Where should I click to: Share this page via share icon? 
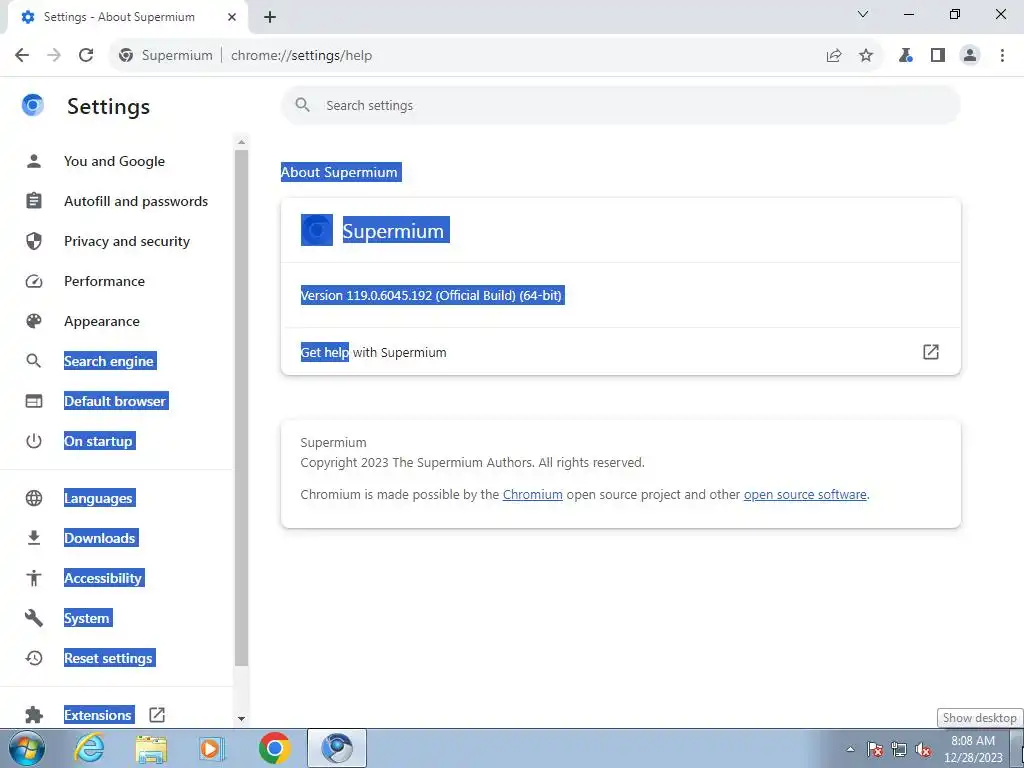(834, 56)
